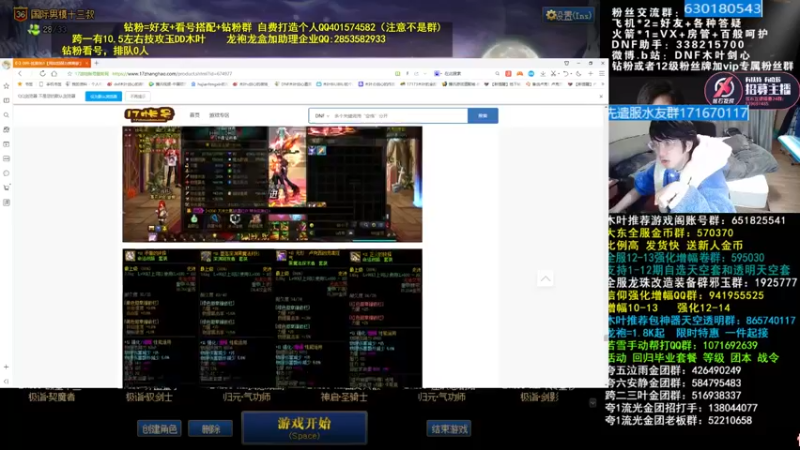Open the browser hamburger menu
The image size is (800, 450).
[x=602, y=73]
